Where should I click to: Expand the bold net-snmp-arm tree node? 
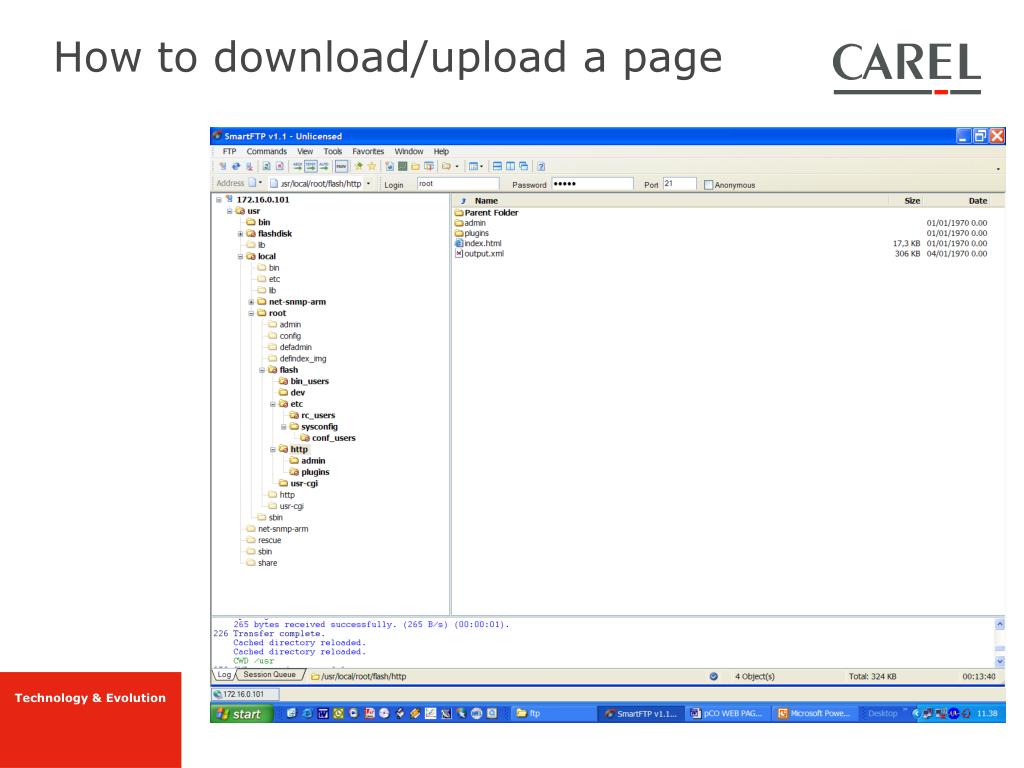click(x=251, y=302)
